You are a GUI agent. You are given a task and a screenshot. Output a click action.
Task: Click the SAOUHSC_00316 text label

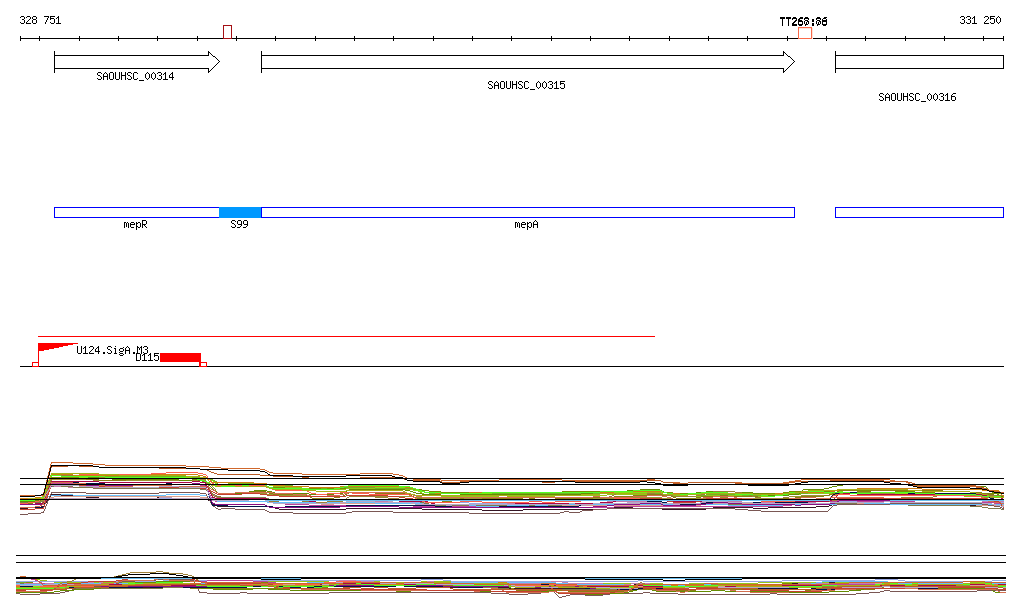tap(917, 98)
